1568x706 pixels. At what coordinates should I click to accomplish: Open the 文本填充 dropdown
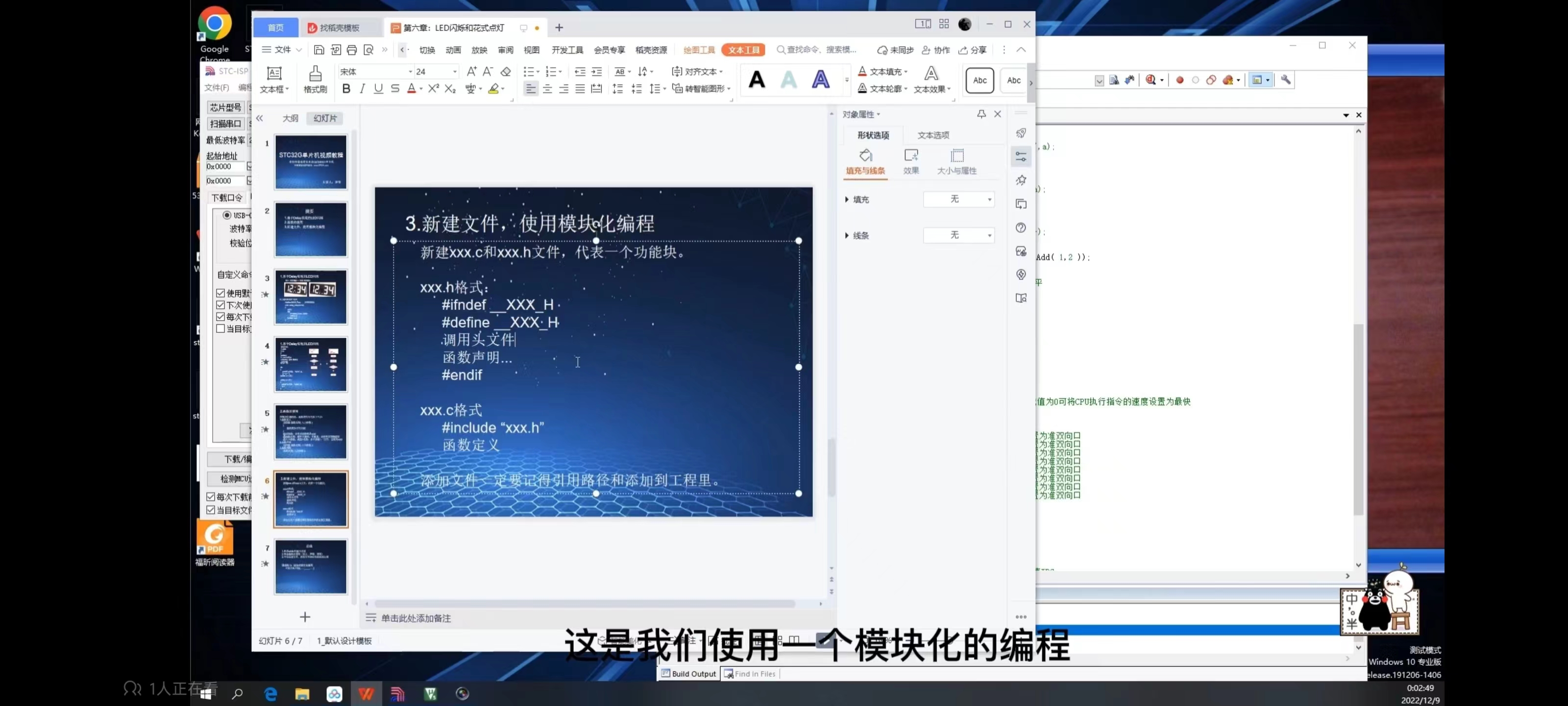[x=882, y=72]
